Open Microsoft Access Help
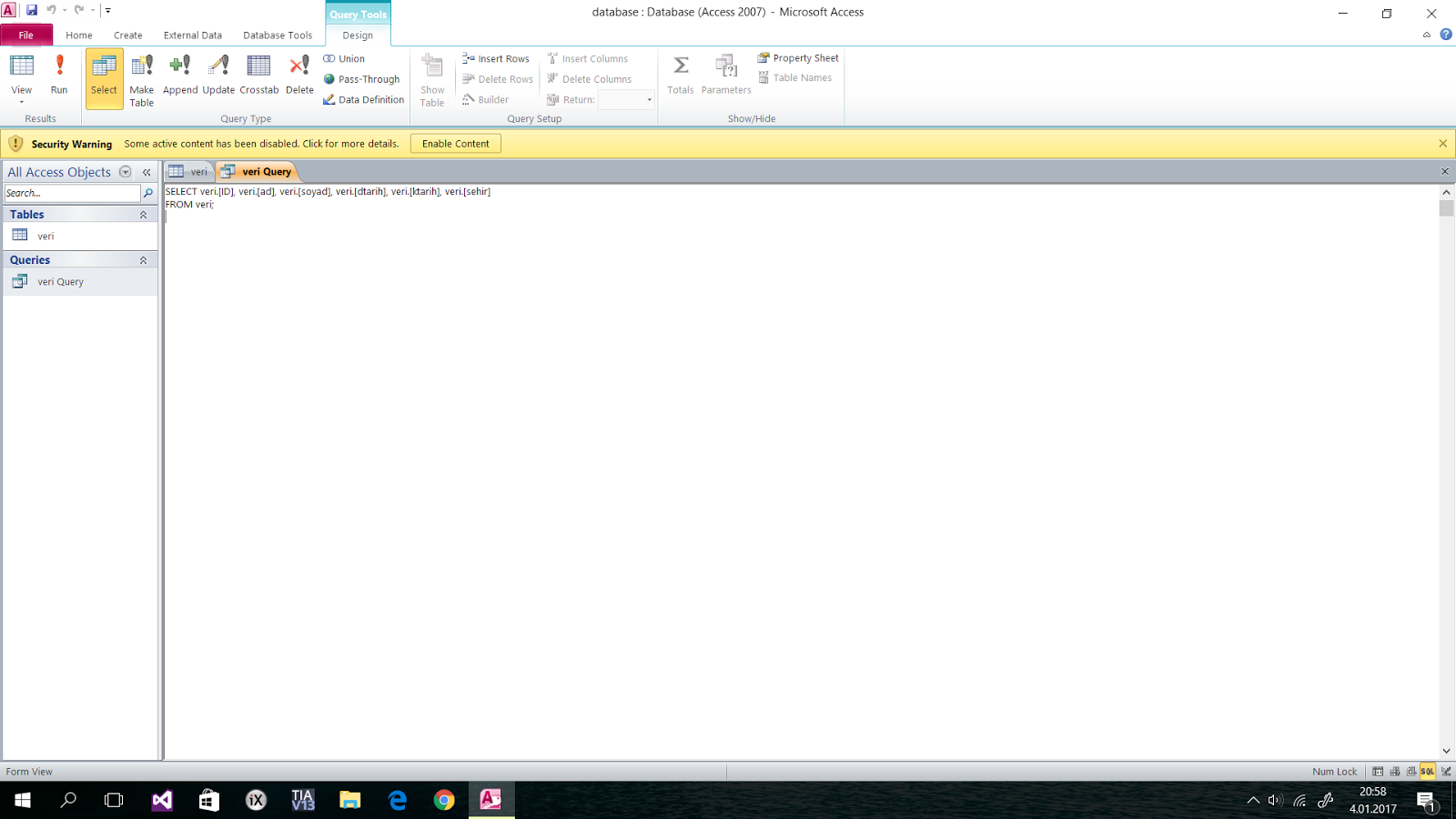Viewport: 1456px width, 819px height. [x=1446, y=35]
